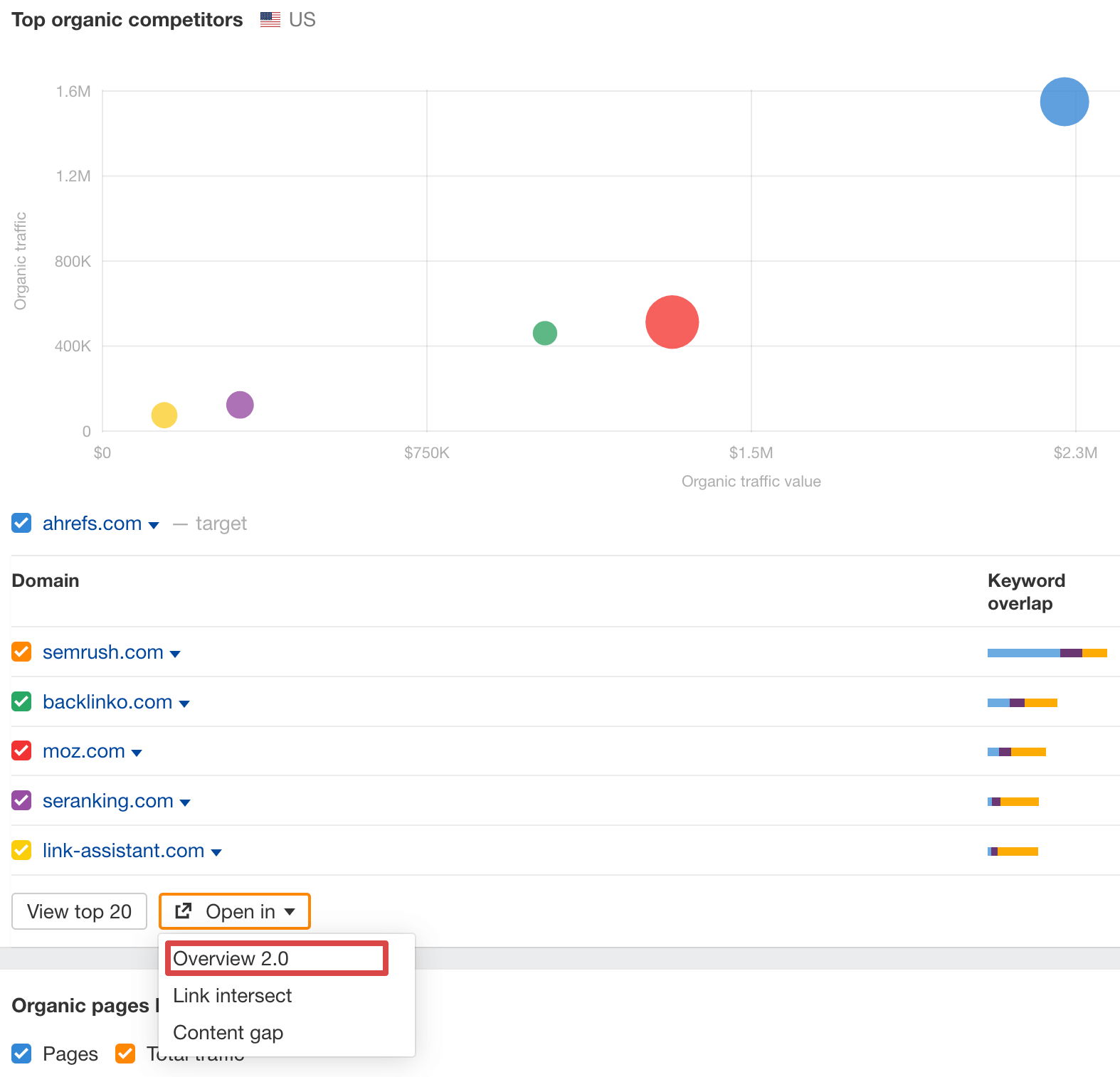The image size is (1120, 1077).
Task: Click the yellow bubble in chart
Action: point(164,415)
